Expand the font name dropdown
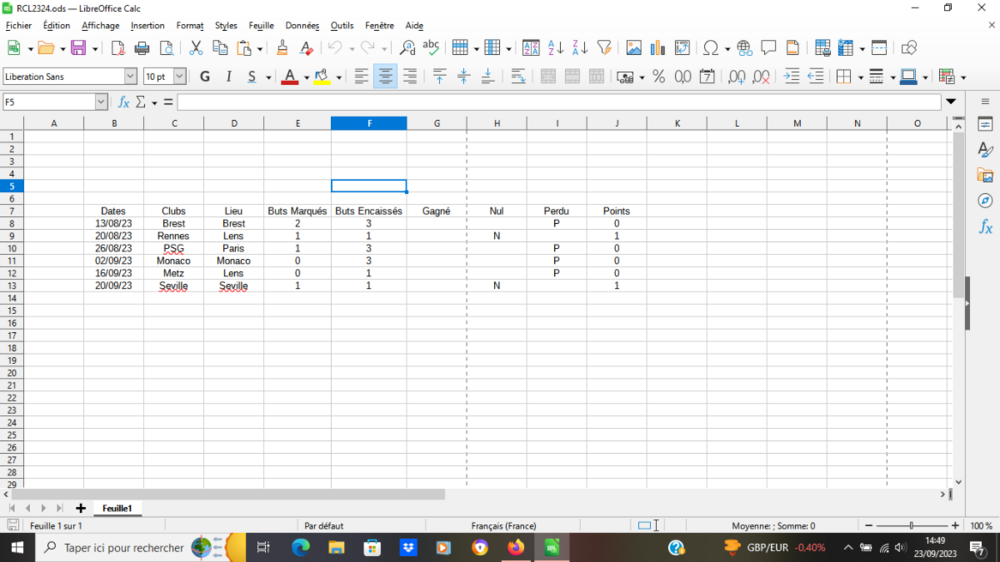Image resolution: width=1000 pixels, height=562 pixels. (130, 76)
